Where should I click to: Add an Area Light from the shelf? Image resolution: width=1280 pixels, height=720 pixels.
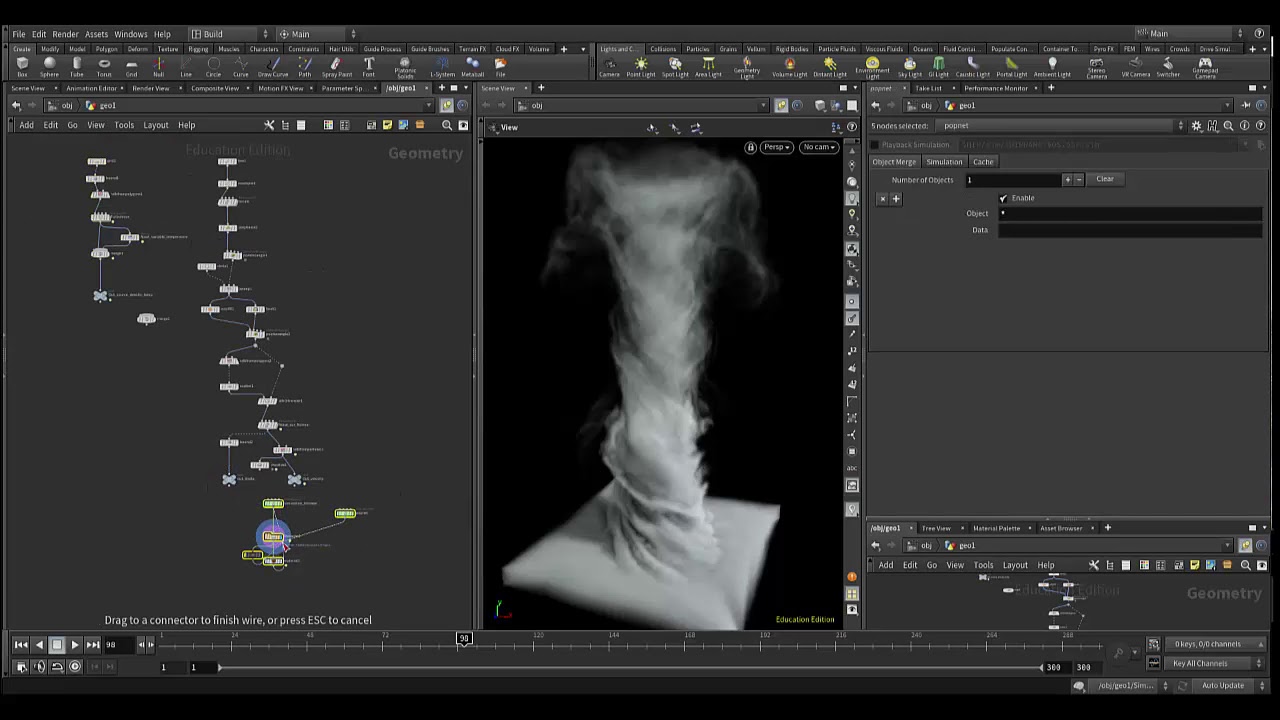click(708, 67)
